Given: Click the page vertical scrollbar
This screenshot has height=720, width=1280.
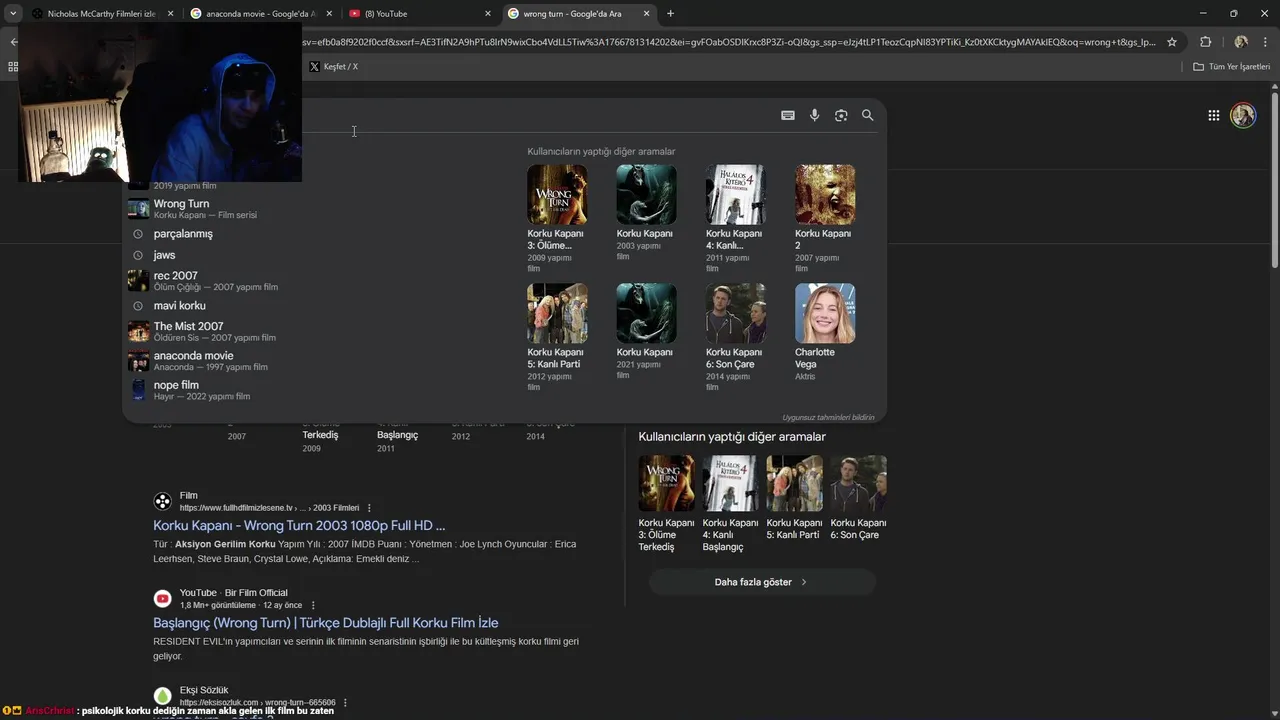Looking at the screenshot, I should pyautogui.click(x=1274, y=180).
